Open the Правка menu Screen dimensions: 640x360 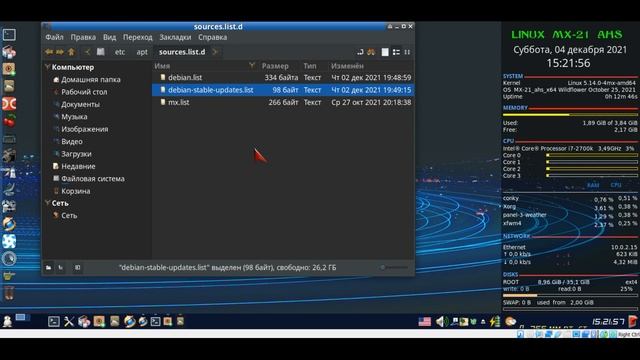click(x=83, y=37)
